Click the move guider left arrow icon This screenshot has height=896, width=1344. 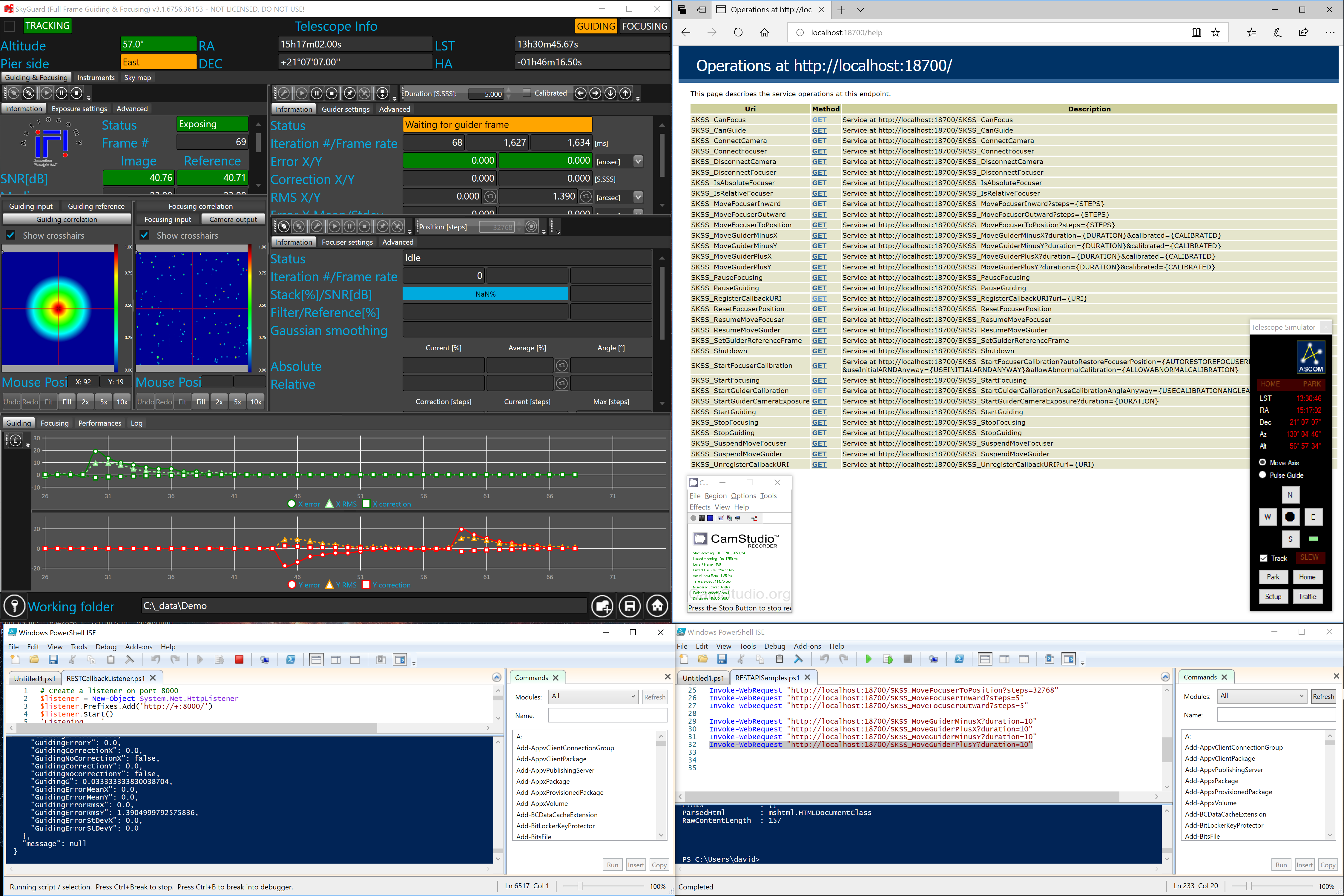coord(580,93)
